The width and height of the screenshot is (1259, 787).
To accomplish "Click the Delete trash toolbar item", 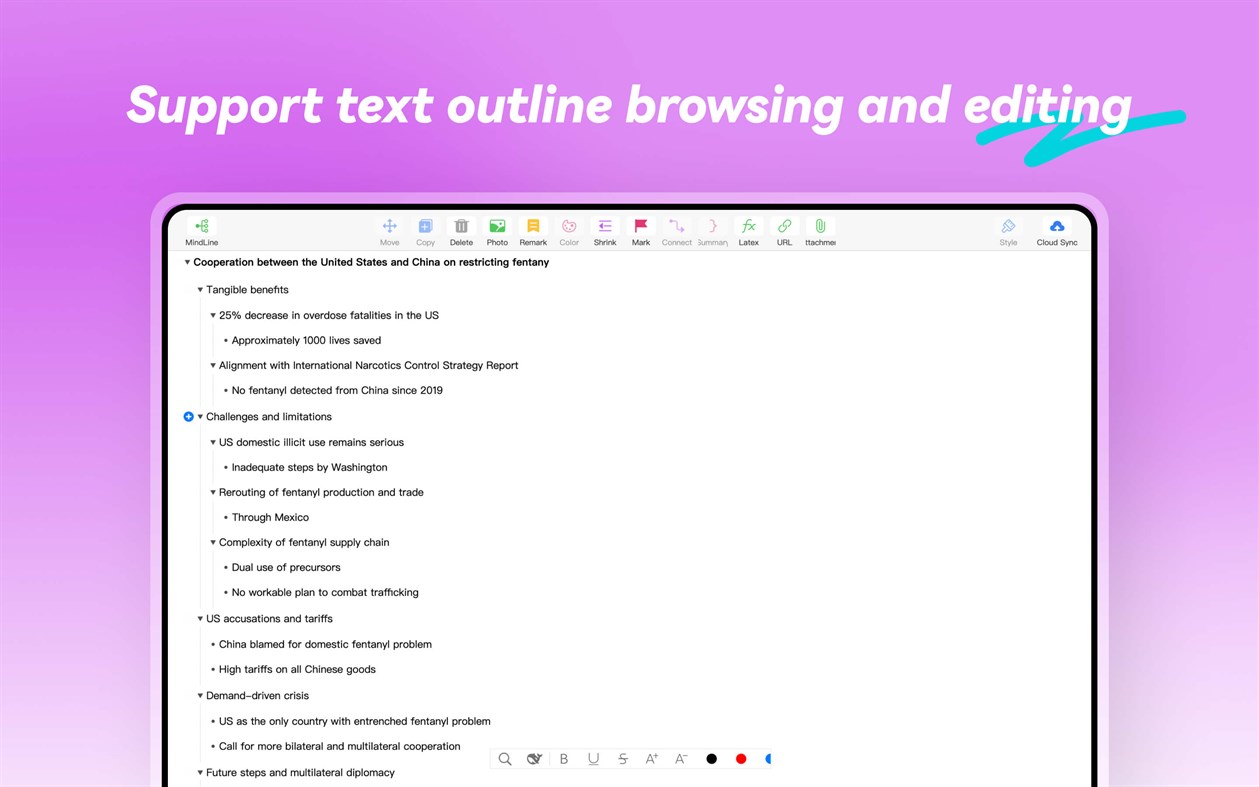I will coord(461,228).
